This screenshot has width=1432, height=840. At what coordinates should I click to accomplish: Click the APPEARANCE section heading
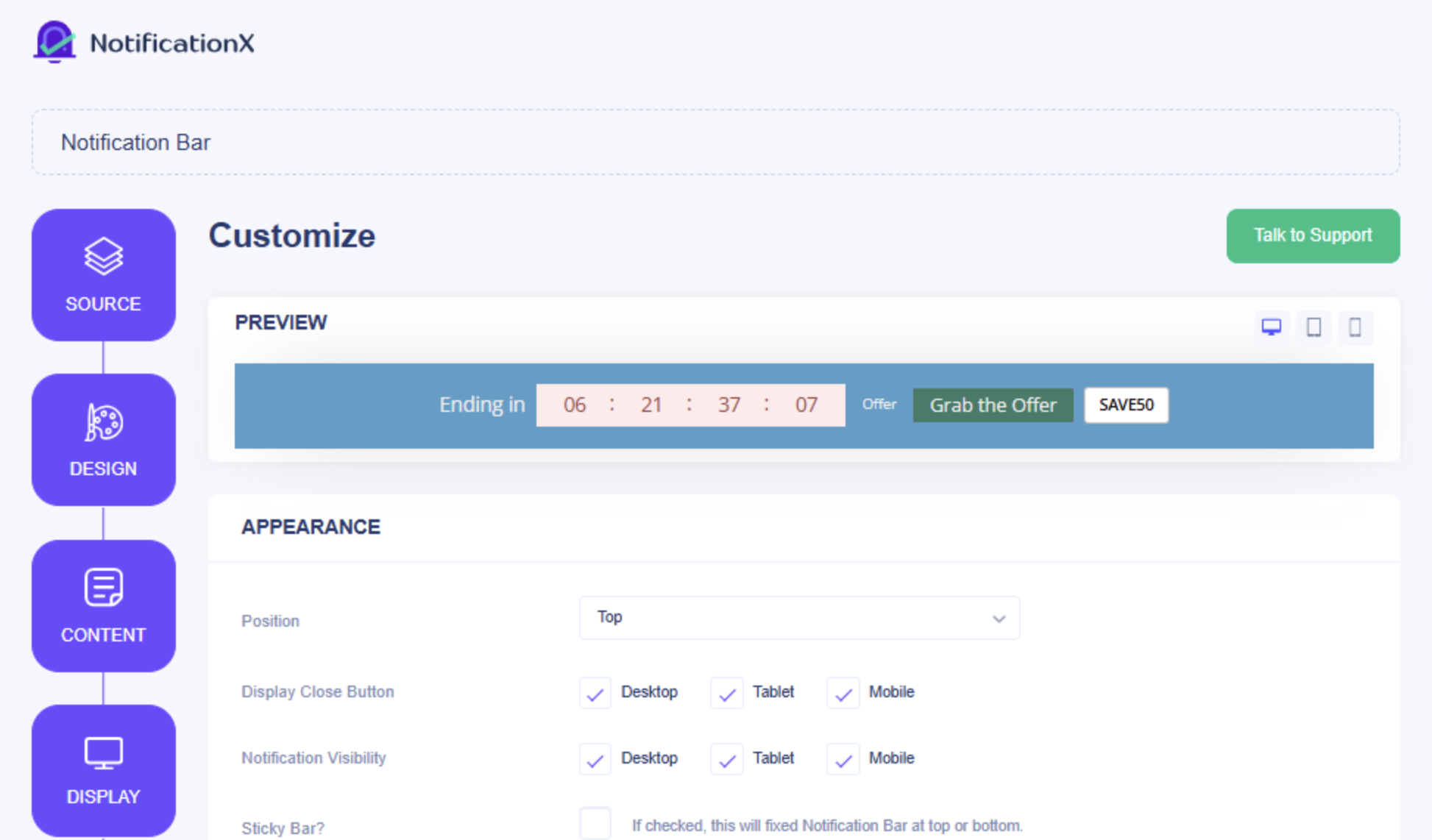pos(311,527)
